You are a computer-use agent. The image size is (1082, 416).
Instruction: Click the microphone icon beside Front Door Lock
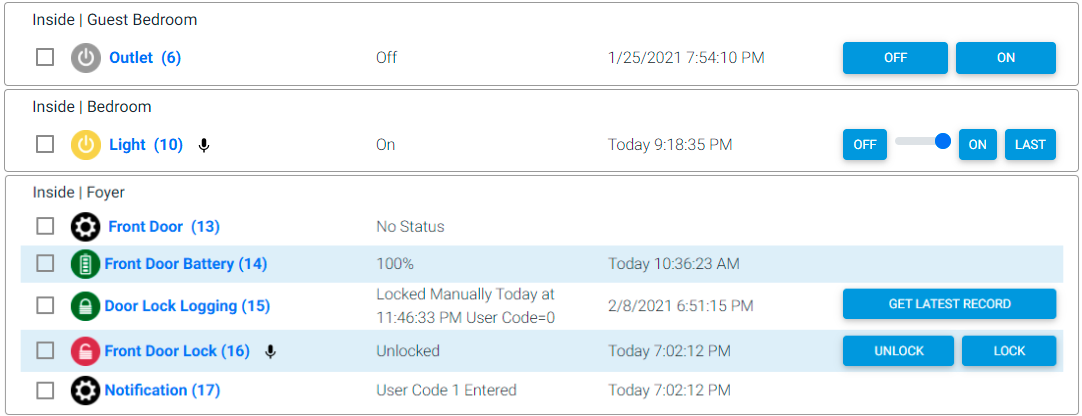[270, 352]
